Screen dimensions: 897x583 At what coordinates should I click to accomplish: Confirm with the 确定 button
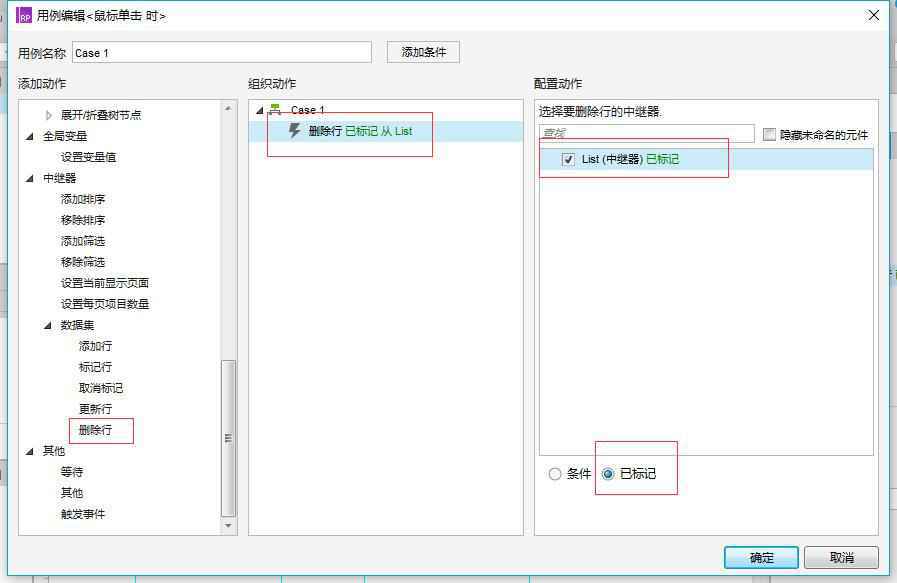point(761,557)
